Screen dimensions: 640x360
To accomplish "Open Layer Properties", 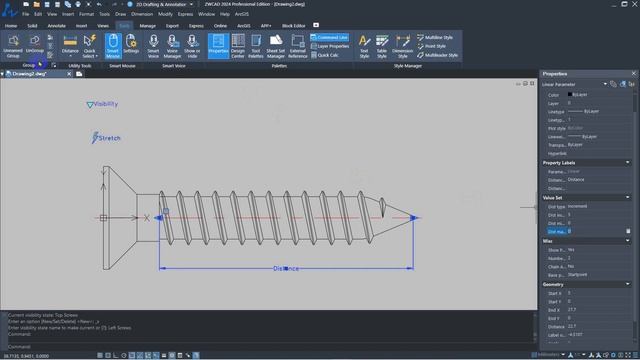I will click(x=329, y=46).
